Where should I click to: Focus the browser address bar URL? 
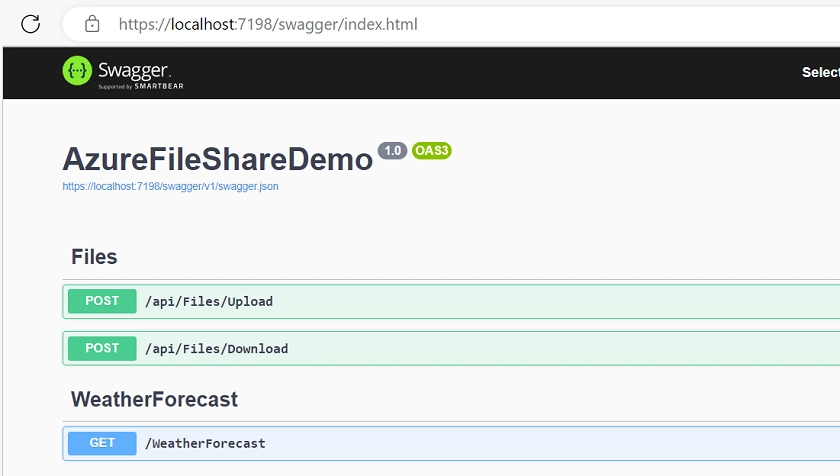[268, 24]
